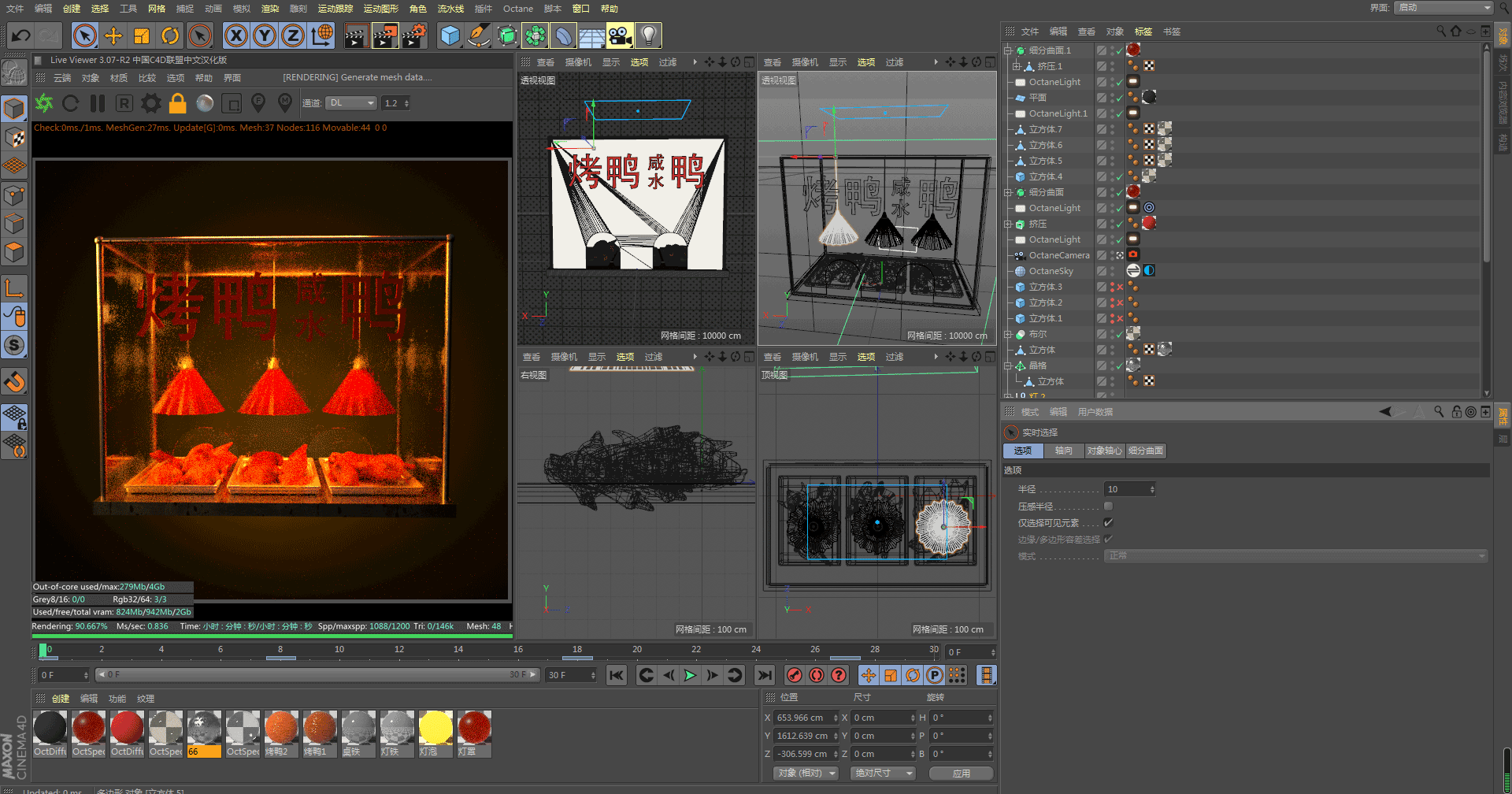The image size is (1512, 794).
Task: Toggle the X axis lock
Action: [x=236, y=35]
